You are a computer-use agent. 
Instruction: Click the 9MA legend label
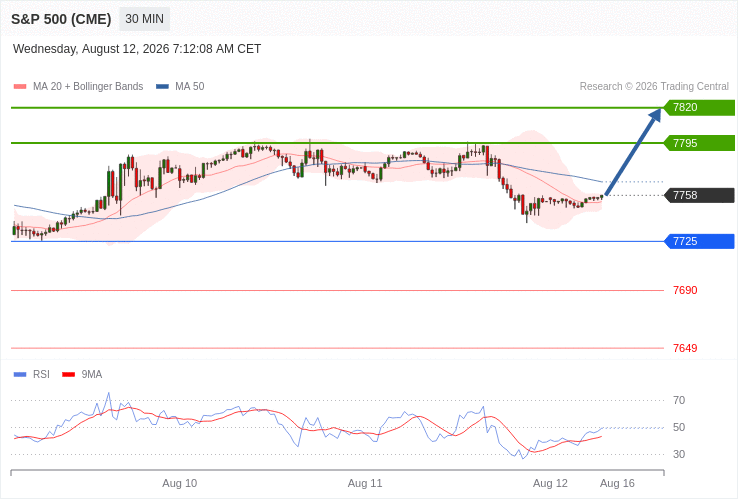(x=92, y=375)
